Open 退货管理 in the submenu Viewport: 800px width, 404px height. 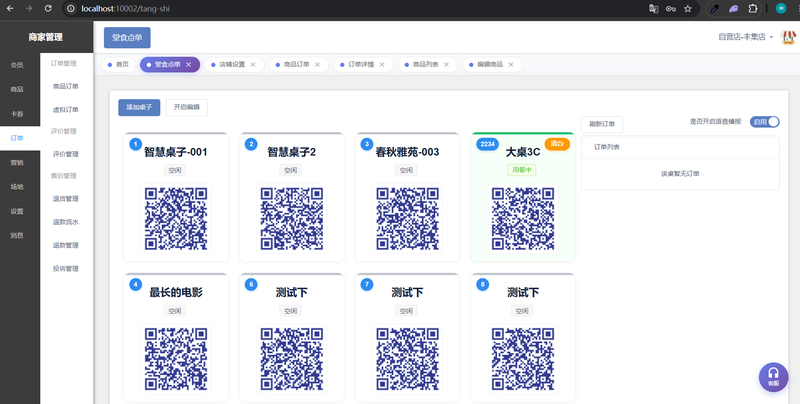click(x=66, y=198)
